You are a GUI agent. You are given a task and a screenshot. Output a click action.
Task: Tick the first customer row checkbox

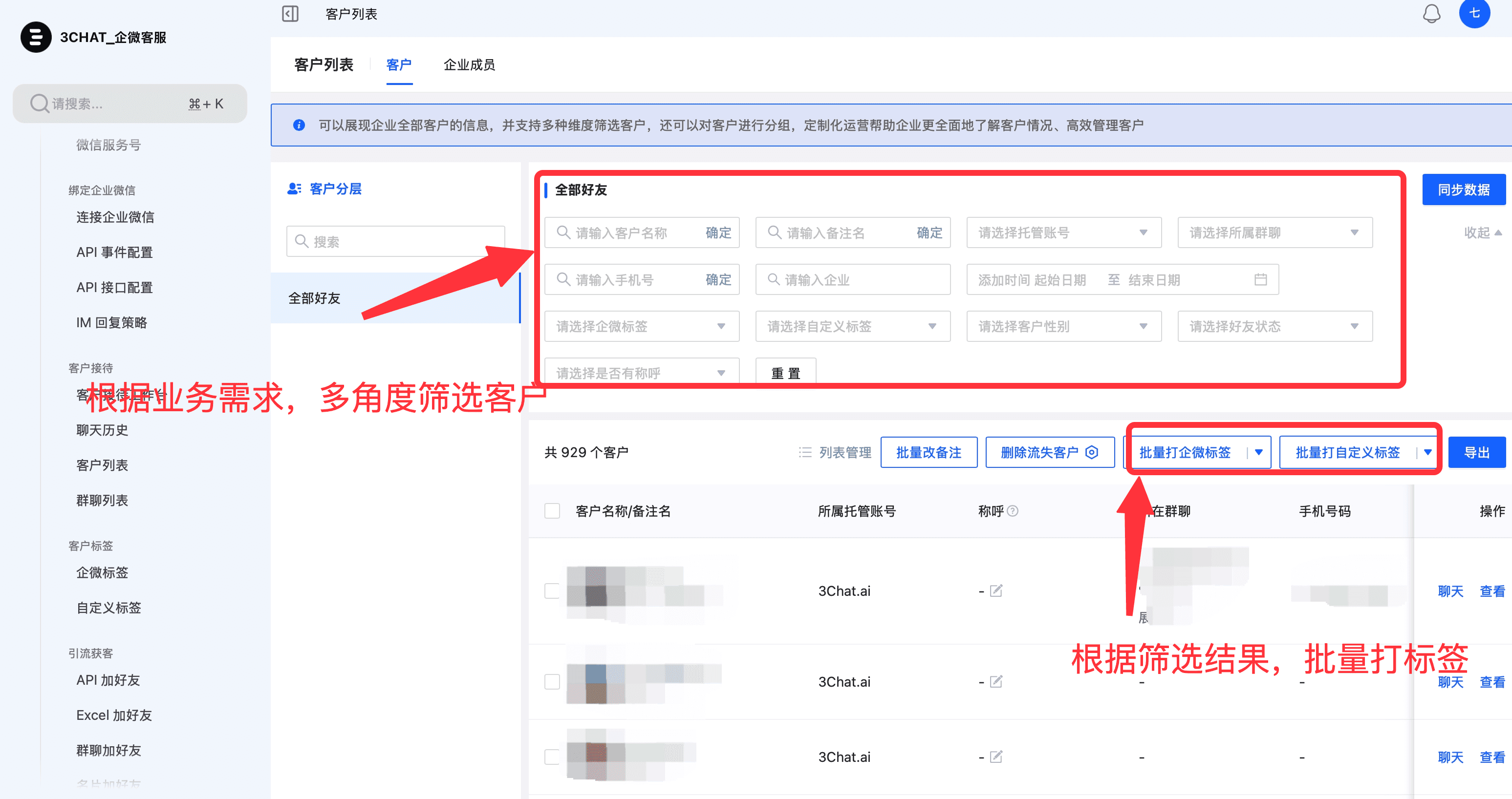(552, 590)
